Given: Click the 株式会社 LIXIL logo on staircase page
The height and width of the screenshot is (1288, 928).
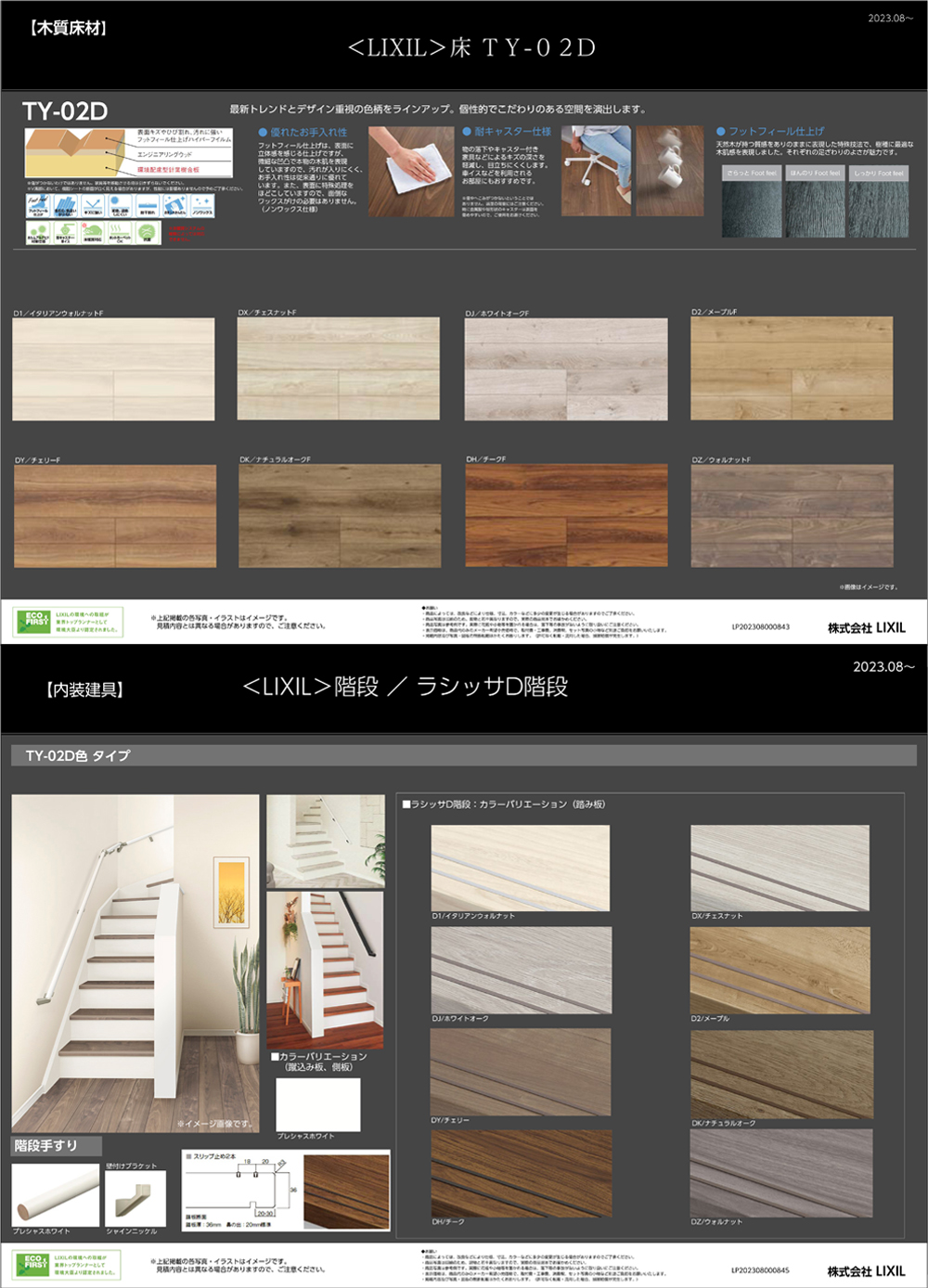Looking at the screenshot, I should (x=866, y=1271).
